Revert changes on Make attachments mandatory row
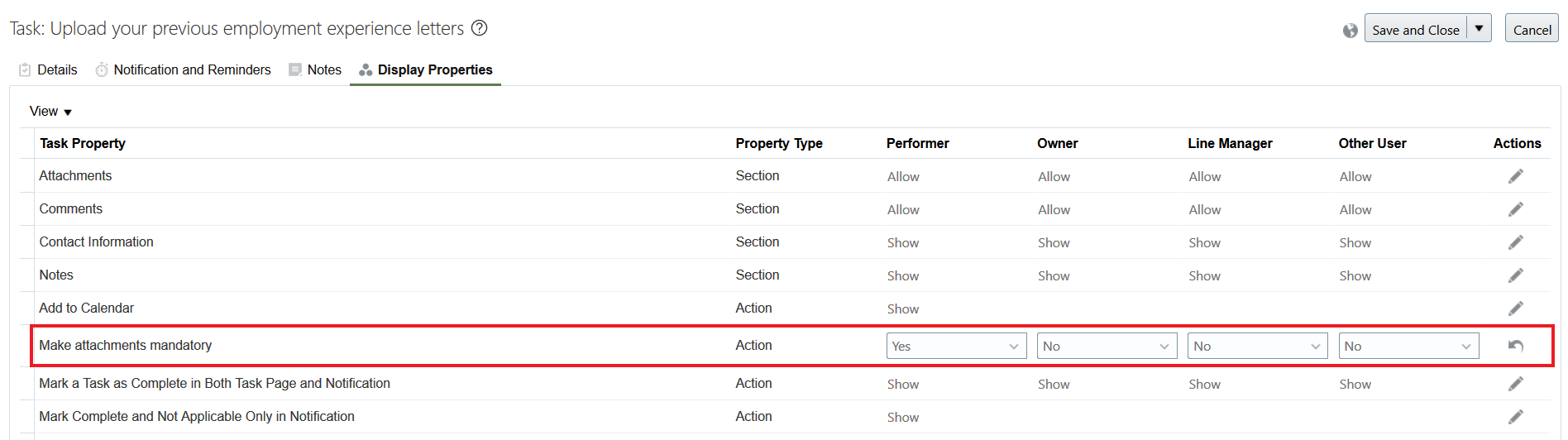1568x440 pixels. [x=1515, y=346]
